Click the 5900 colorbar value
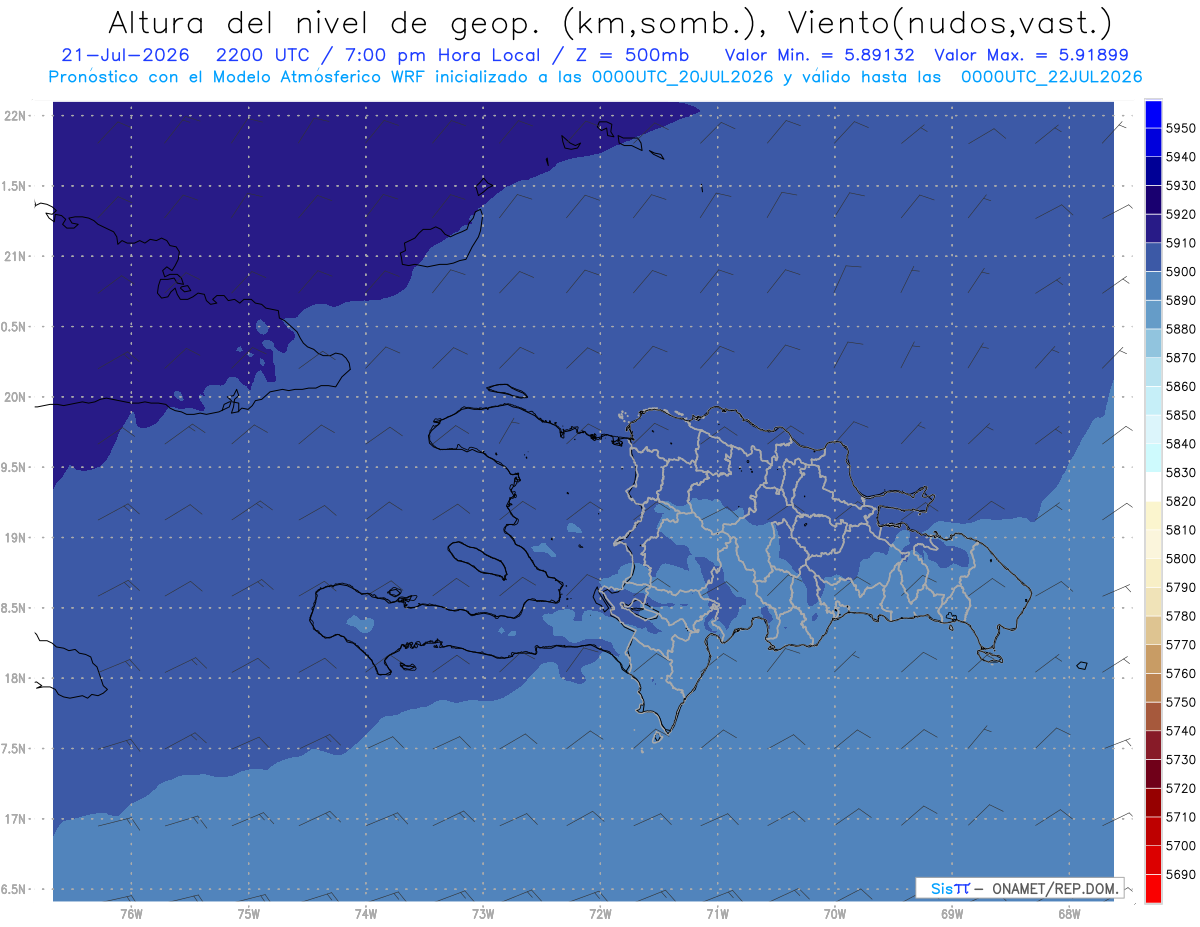 point(1181,272)
